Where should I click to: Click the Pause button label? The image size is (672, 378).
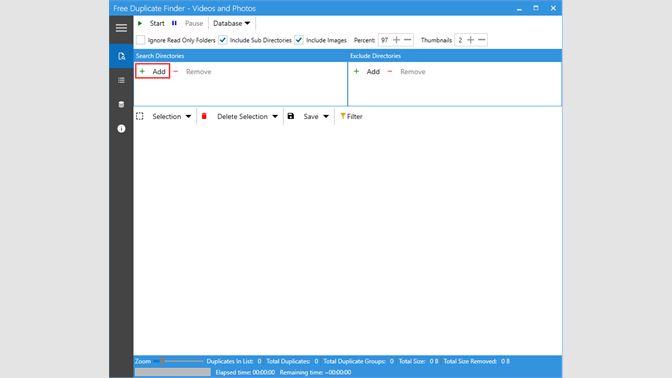tap(194, 23)
